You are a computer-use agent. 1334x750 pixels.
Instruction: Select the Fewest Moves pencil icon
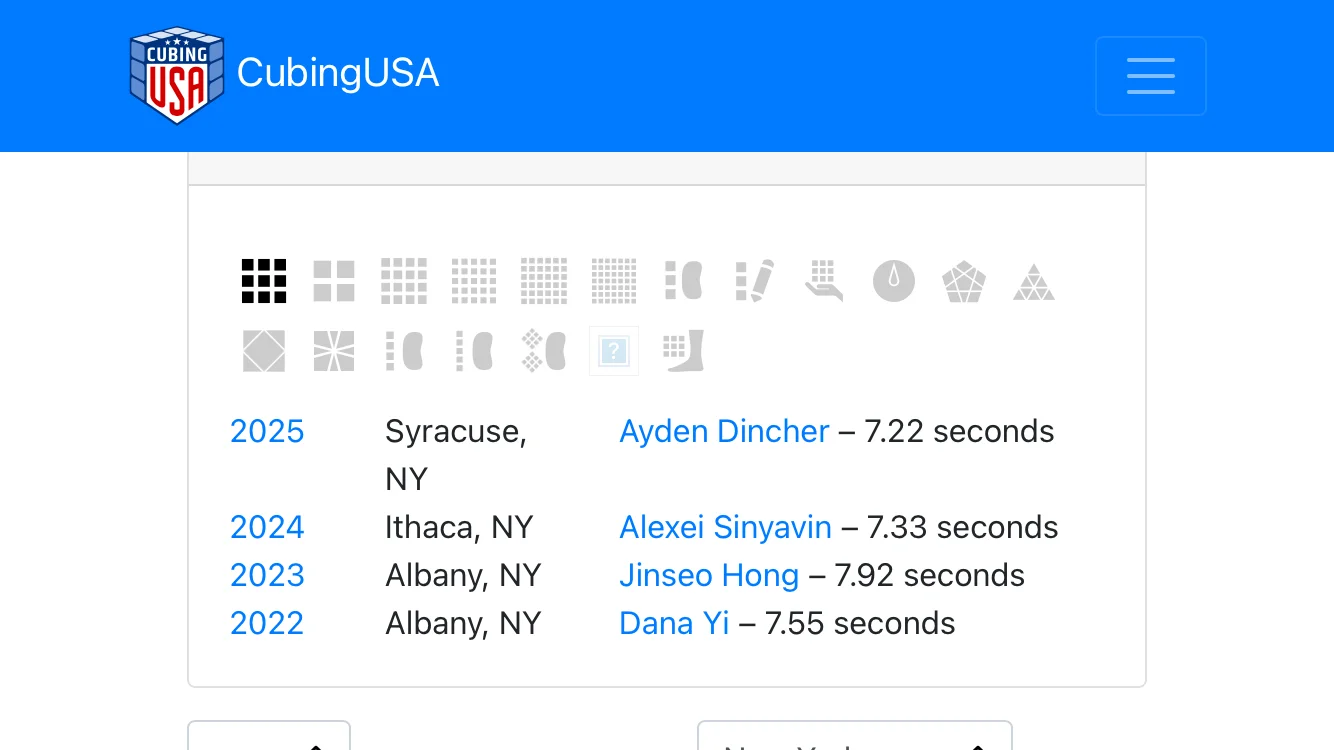(x=754, y=281)
